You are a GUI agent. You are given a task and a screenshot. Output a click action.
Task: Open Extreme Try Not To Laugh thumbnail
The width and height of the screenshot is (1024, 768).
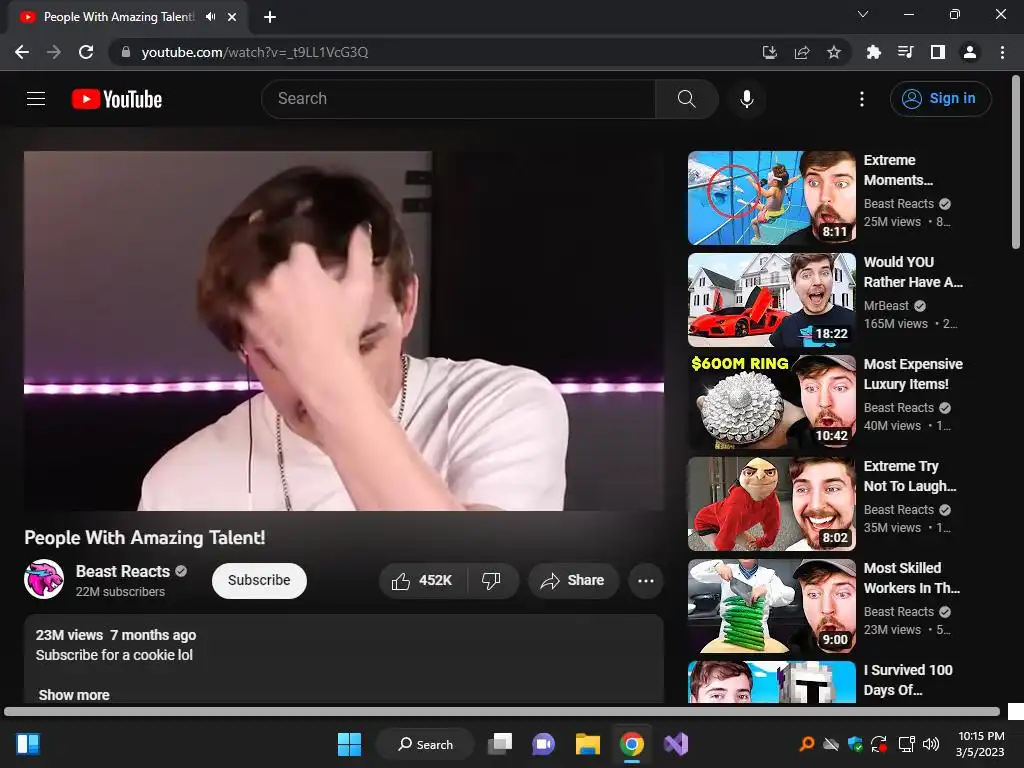[771, 504]
